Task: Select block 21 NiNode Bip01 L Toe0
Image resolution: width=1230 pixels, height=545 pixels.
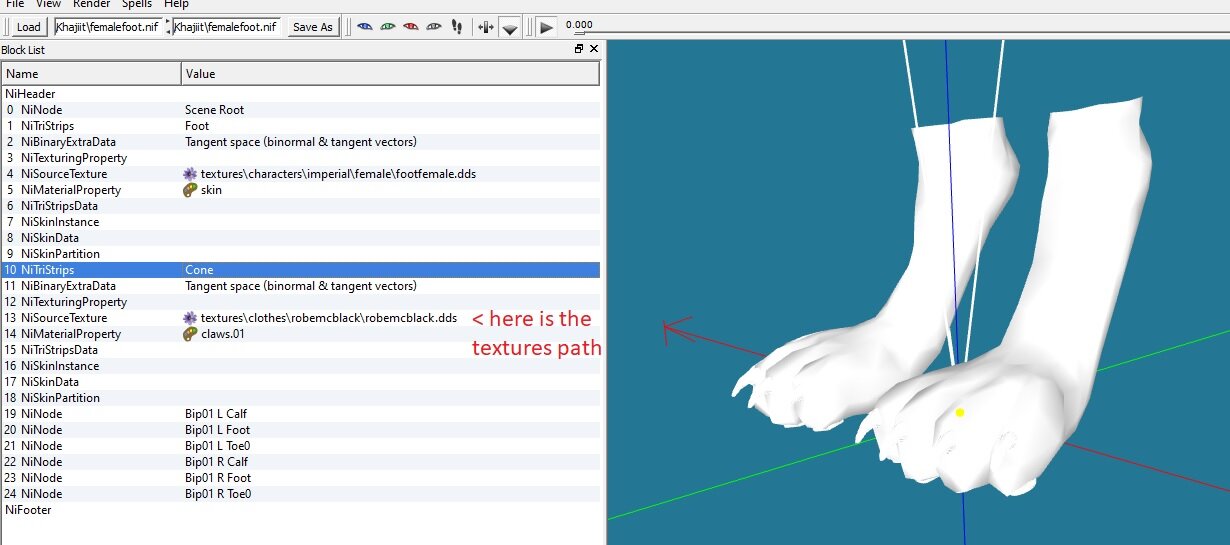Action: 300,446
